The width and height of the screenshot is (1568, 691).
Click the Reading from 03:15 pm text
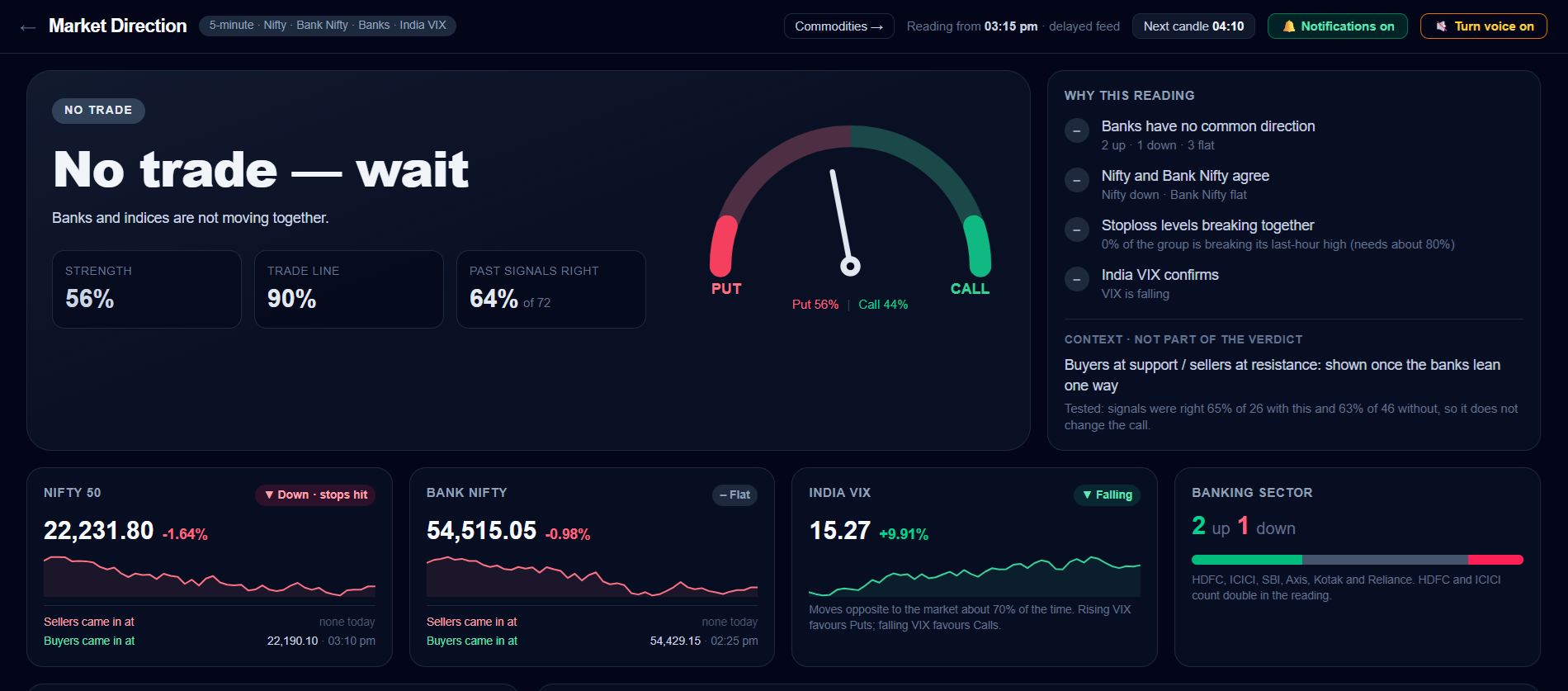point(972,26)
